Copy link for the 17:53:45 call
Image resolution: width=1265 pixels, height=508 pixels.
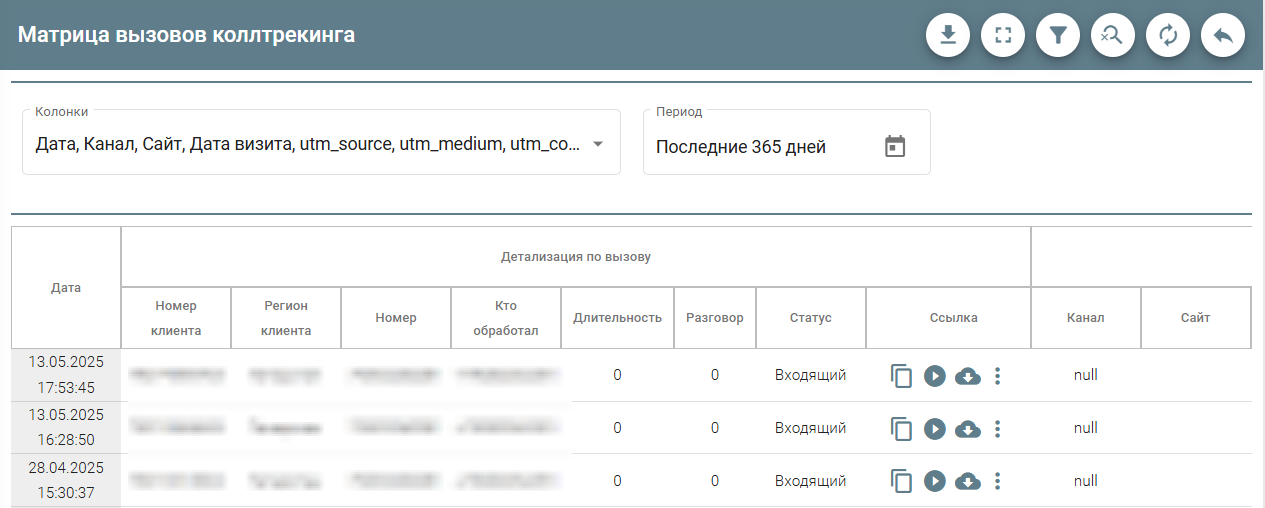(x=901, y=376)
